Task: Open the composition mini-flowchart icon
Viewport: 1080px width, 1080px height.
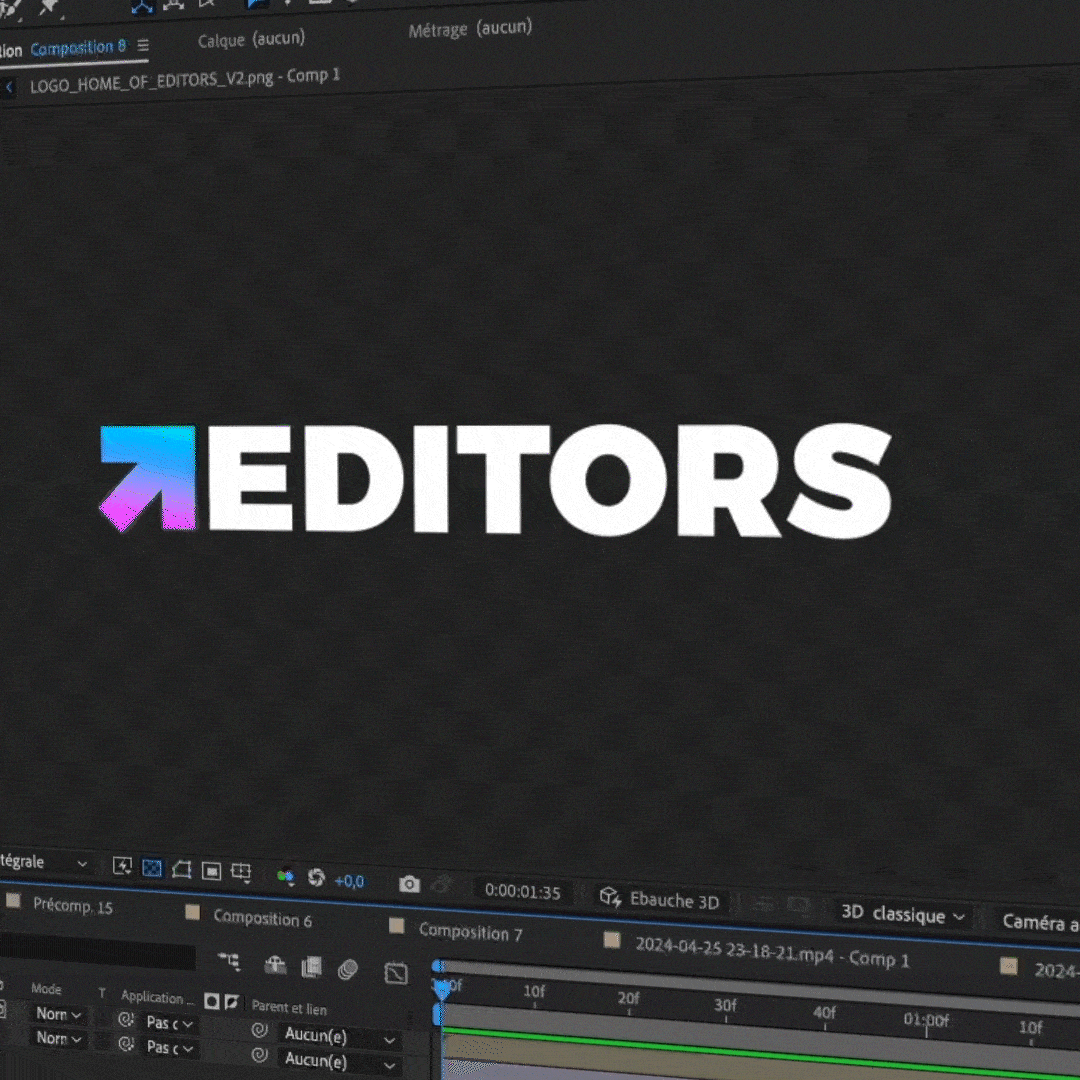Action: click(x=229, y=962)
